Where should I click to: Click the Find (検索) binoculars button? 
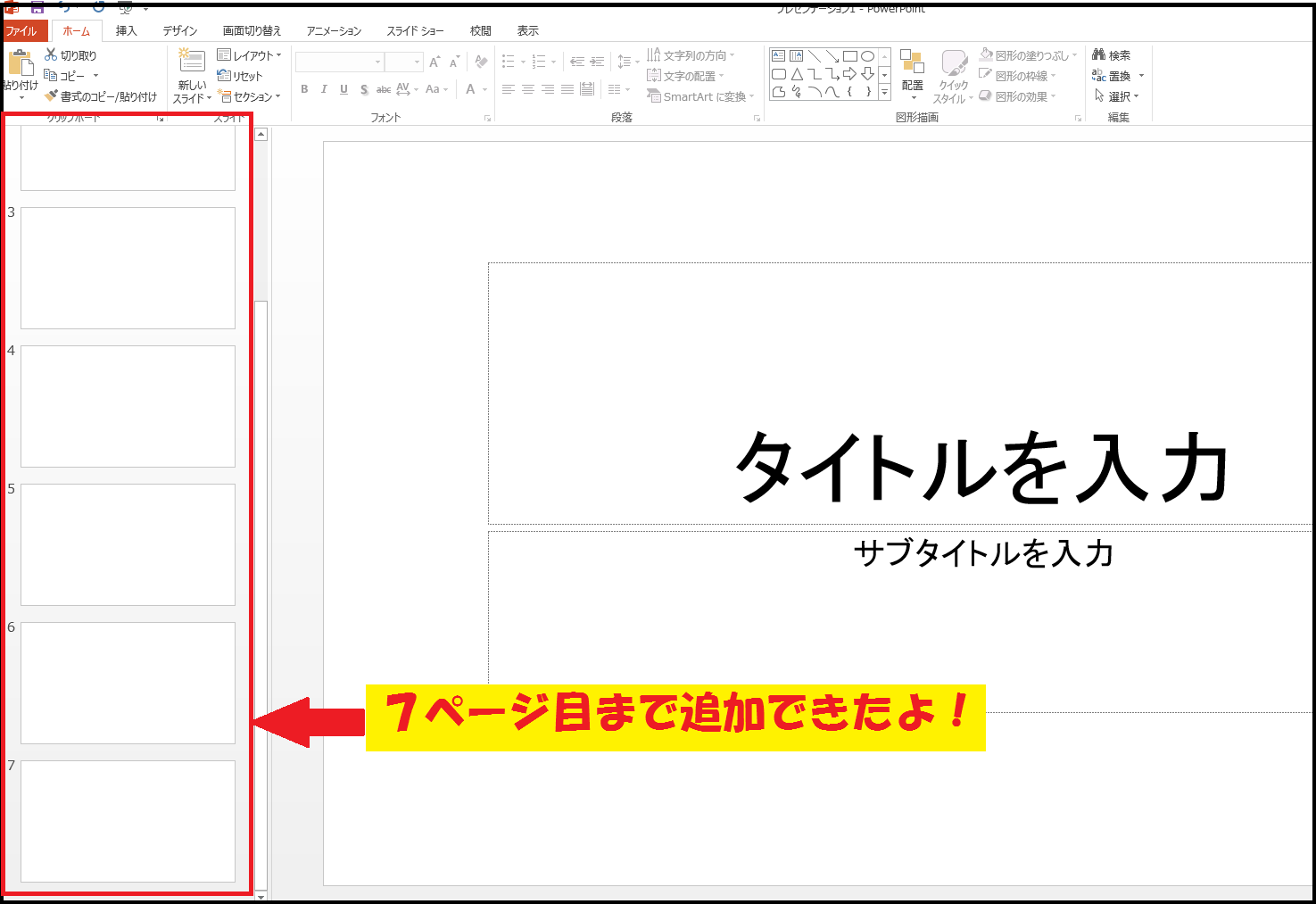point(1111,55)
